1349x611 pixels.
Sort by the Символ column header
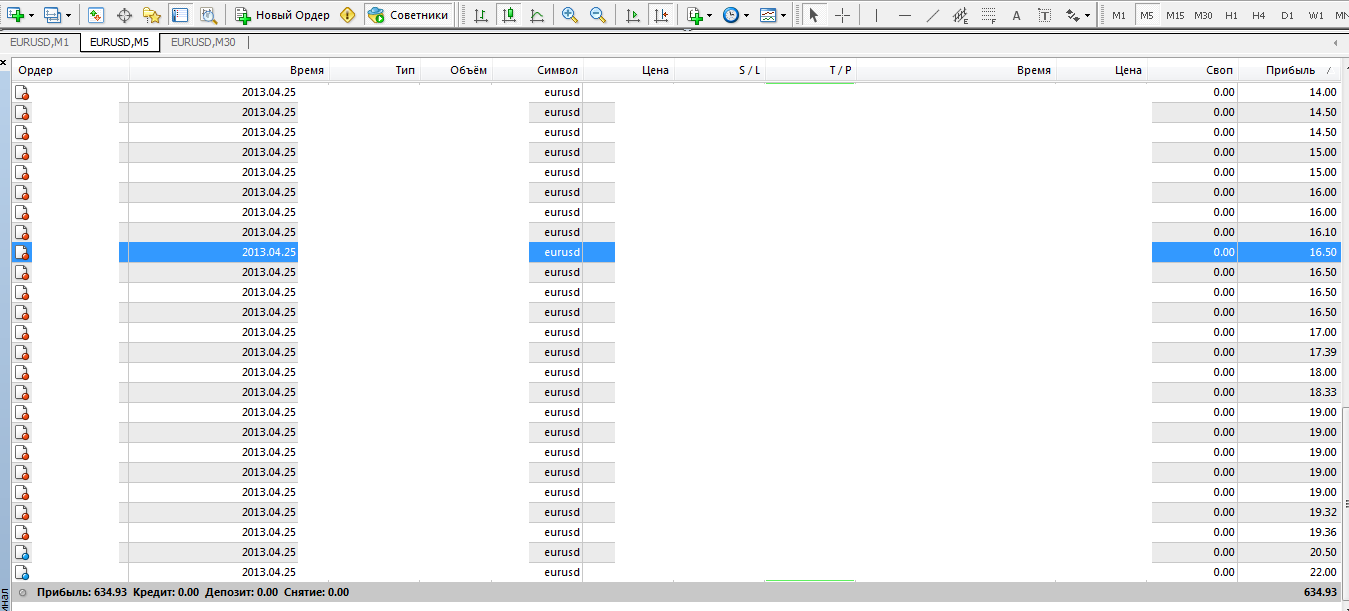[x=537, y=70]
